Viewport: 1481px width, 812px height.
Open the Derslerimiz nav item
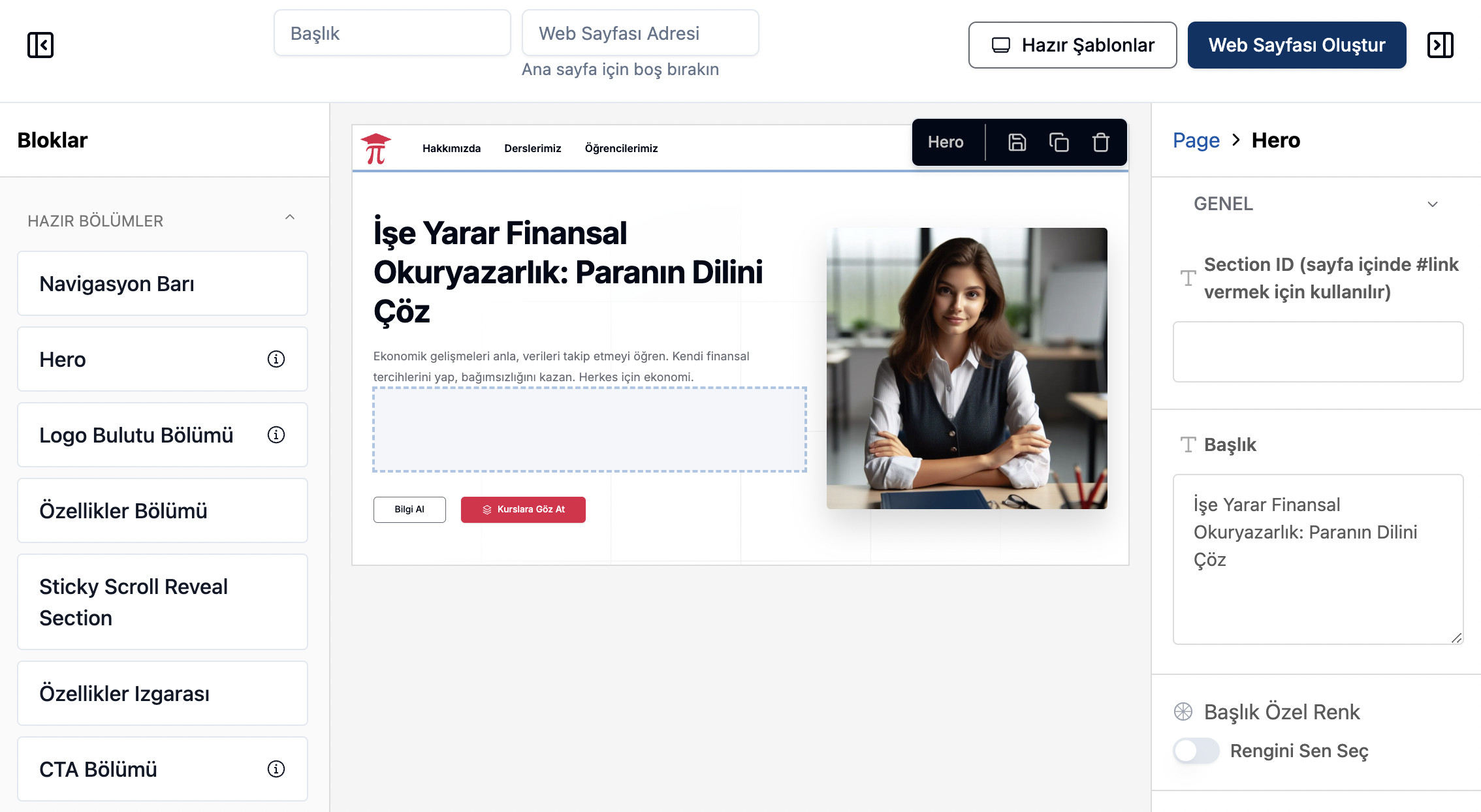click(533, 149)
